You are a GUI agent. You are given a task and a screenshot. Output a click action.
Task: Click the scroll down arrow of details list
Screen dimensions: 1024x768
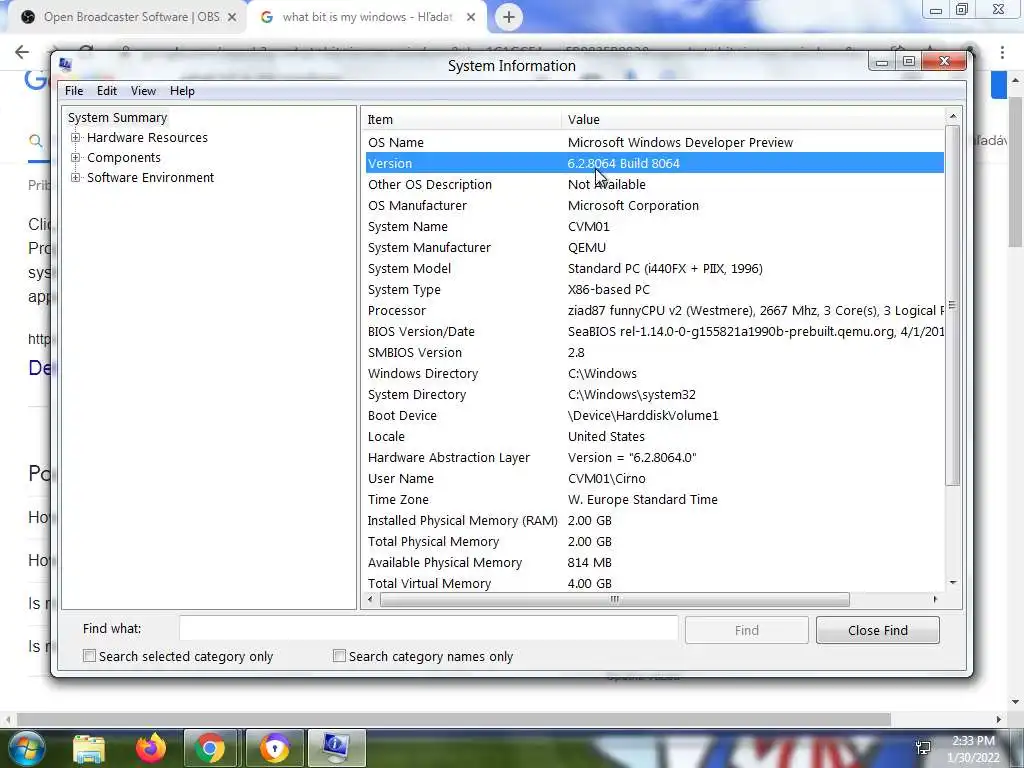(x=953, y=583)
